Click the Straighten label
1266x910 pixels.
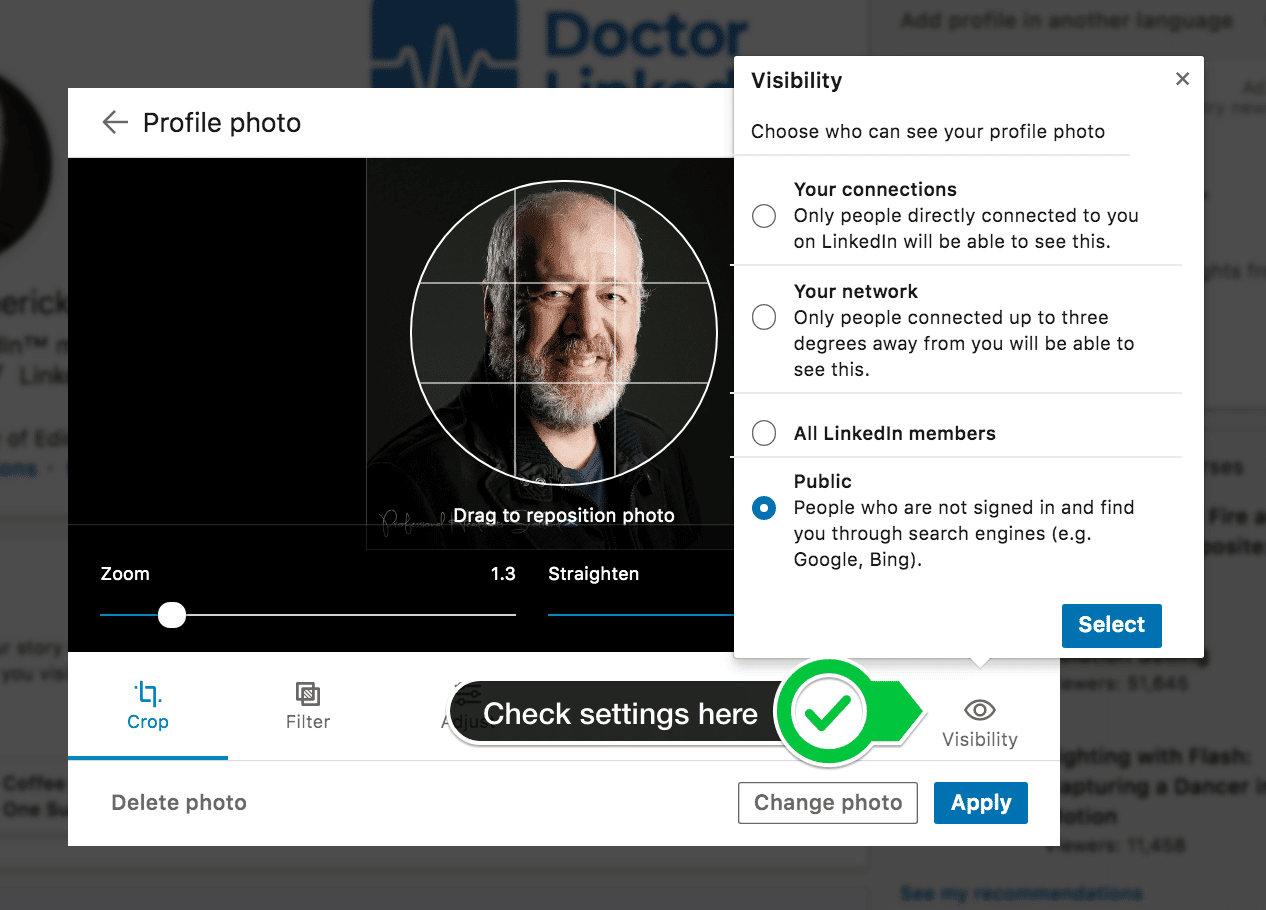pyautogui.click(x=593, y=574)
